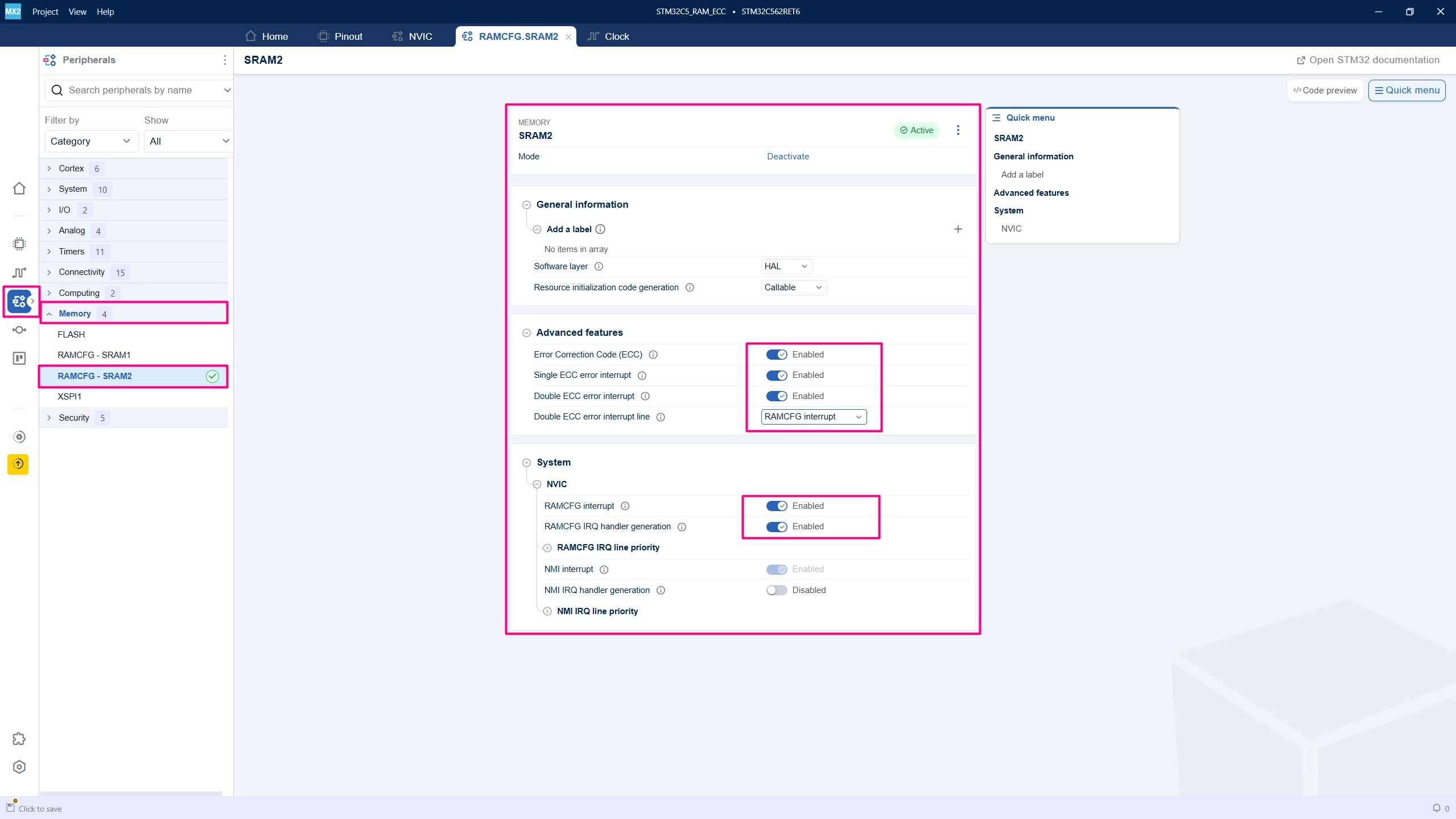Toggle Double ECC error interrupt switch
1456x819 pixels.
click(777, 396)
